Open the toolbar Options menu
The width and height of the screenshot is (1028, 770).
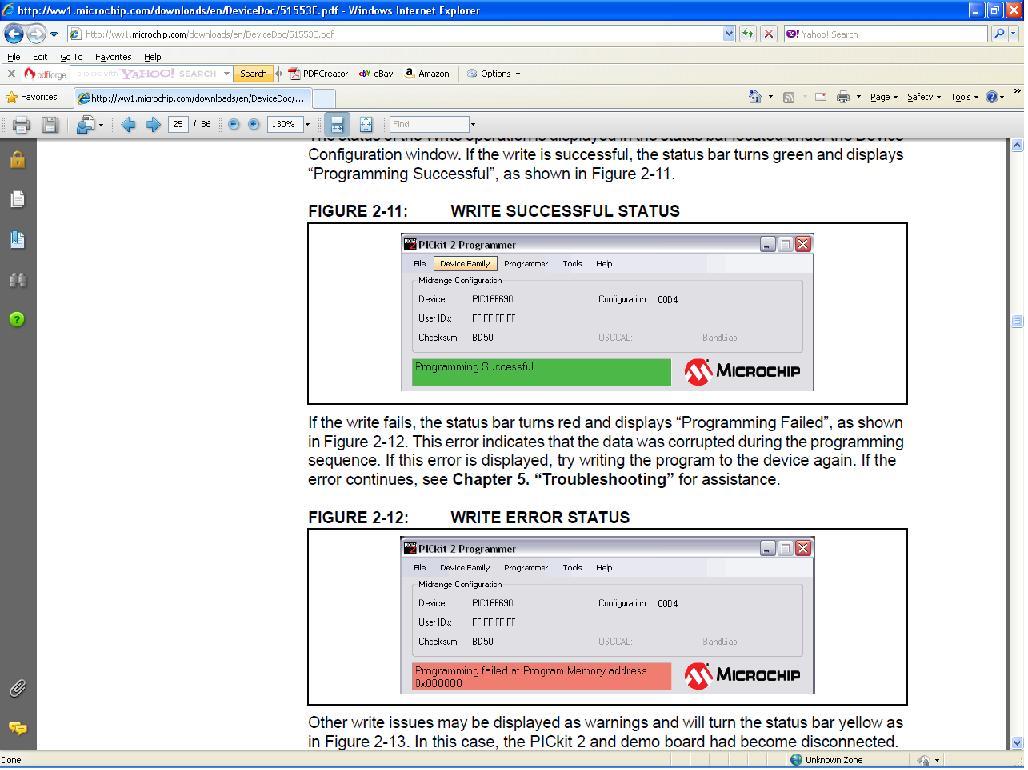tap(492, 73)
